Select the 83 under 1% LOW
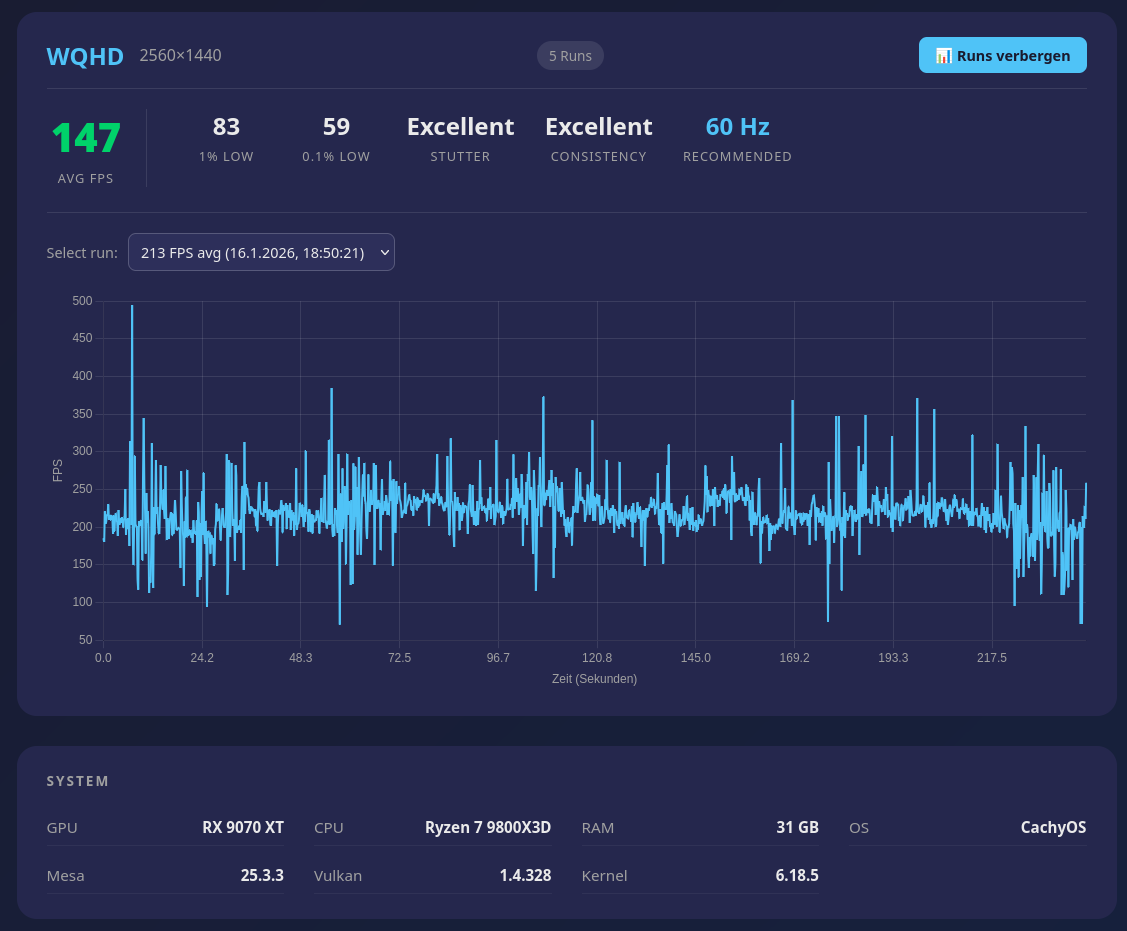 226,127
